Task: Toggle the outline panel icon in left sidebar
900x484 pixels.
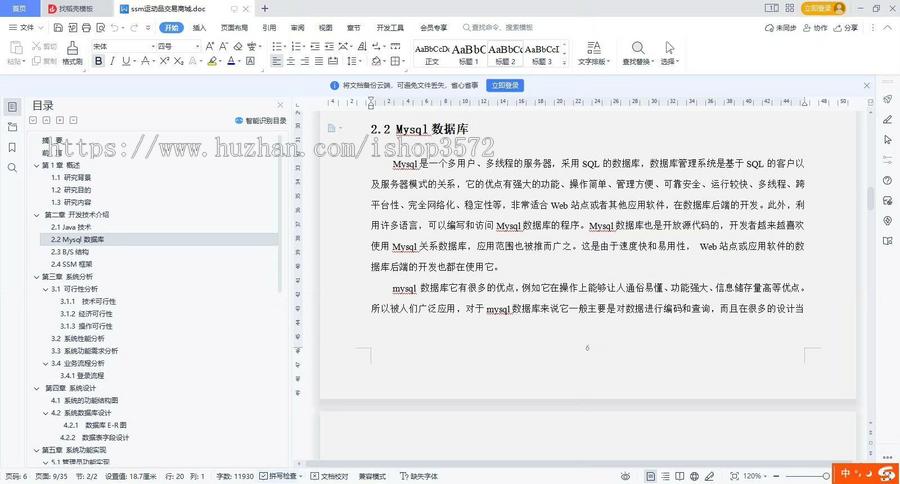Action: click(x=12, y=107)
